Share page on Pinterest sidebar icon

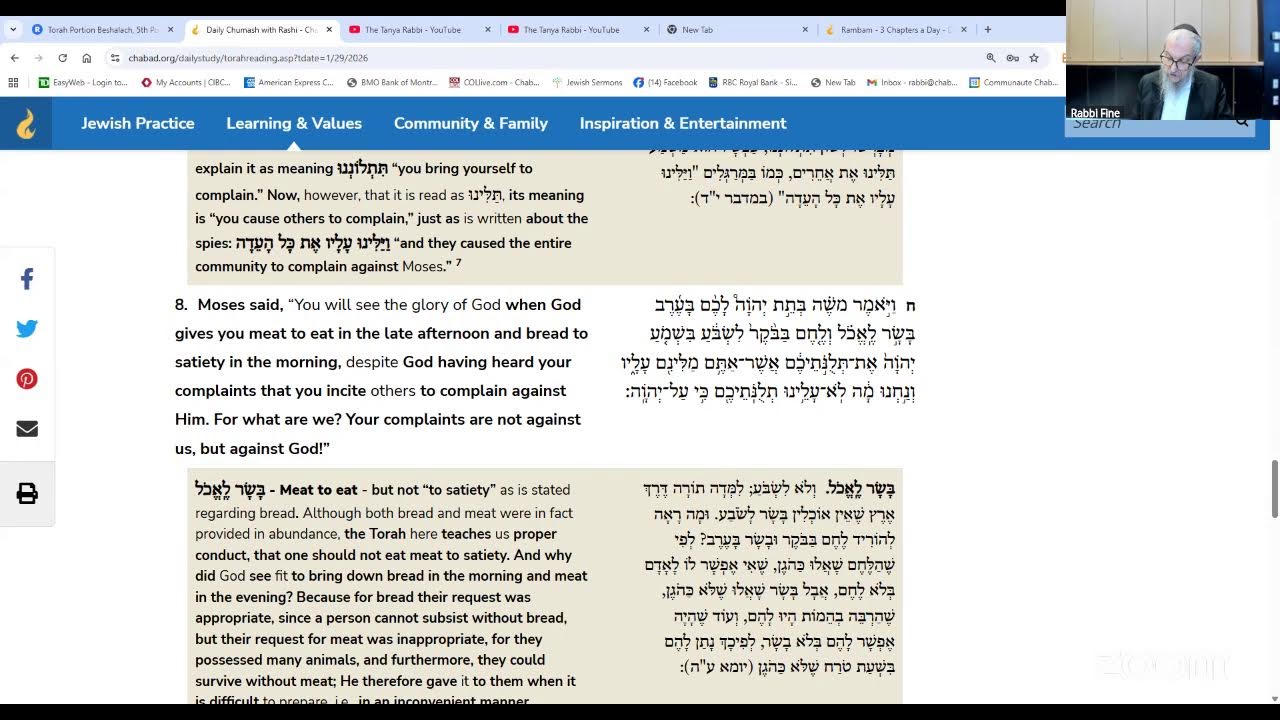[27, 379]
